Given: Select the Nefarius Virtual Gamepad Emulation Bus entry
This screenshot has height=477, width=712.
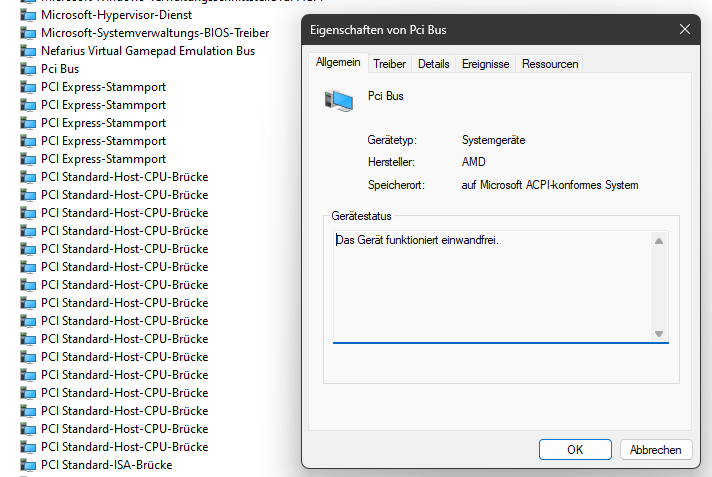Looking at the screenshot, I should click(147, 51).
